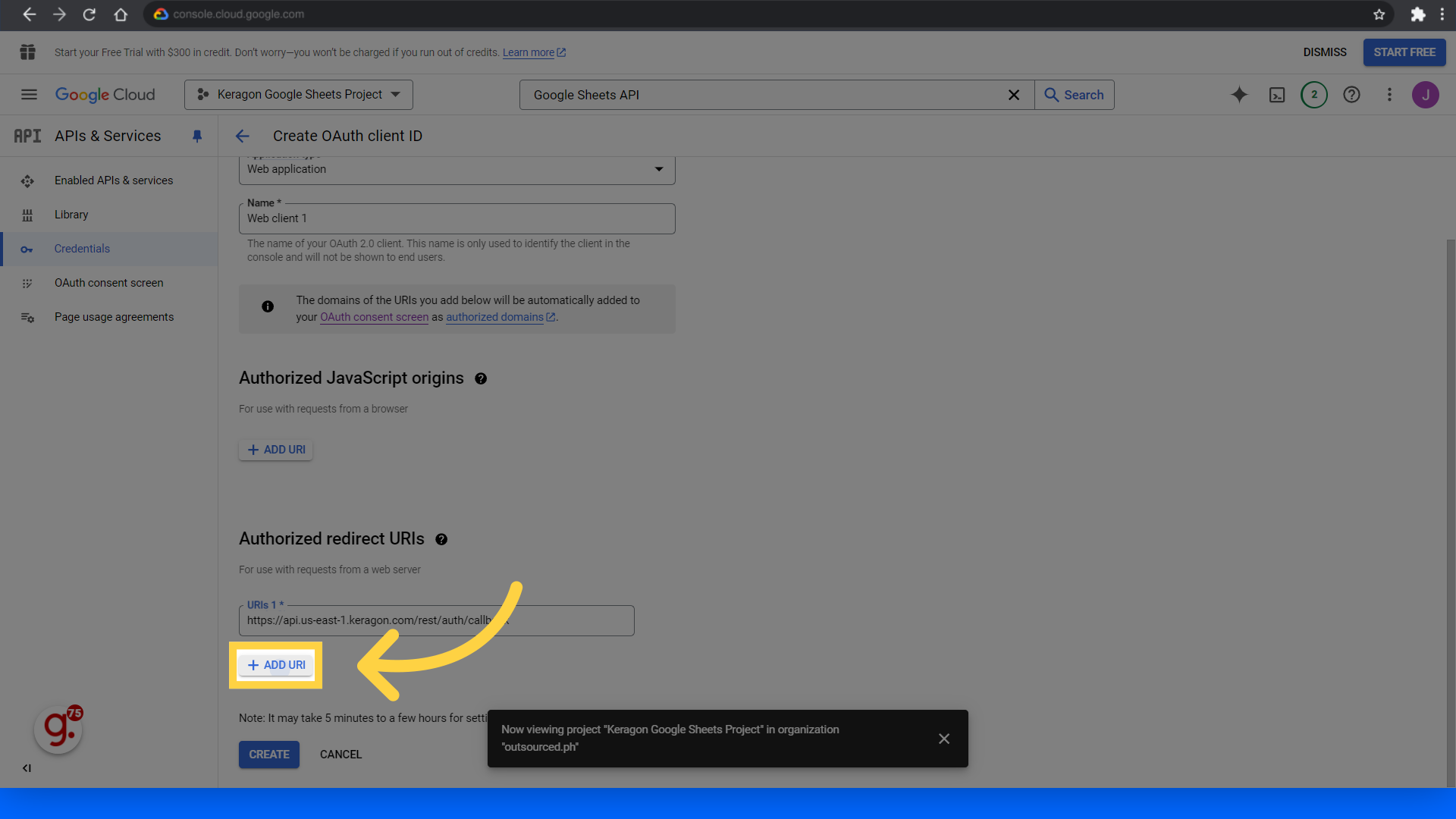Expand the Web application type dropdown
The height and width of the screenshot is (819, 1456).
457,169
